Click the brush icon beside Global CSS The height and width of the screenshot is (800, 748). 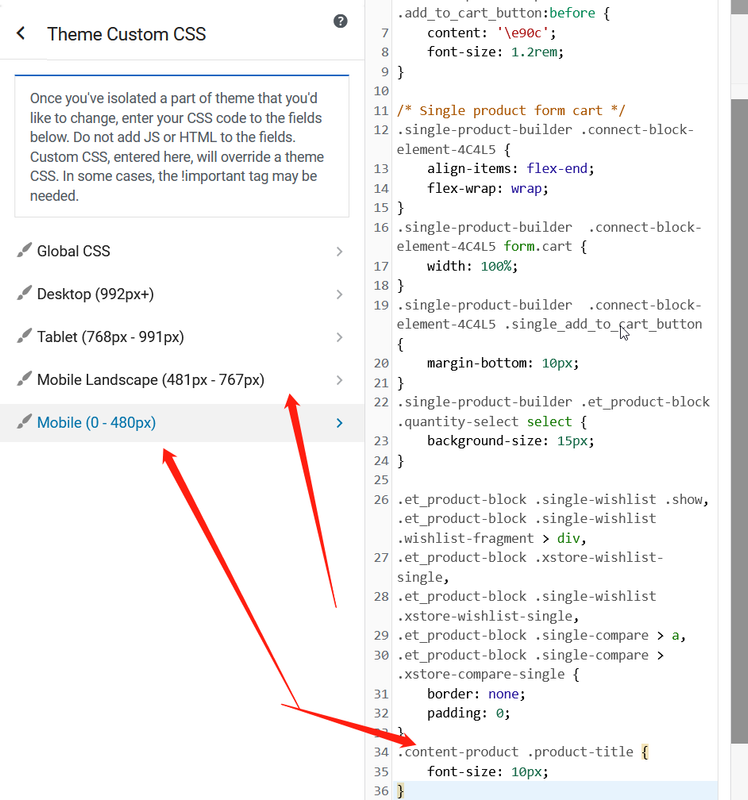click(24, 250)
